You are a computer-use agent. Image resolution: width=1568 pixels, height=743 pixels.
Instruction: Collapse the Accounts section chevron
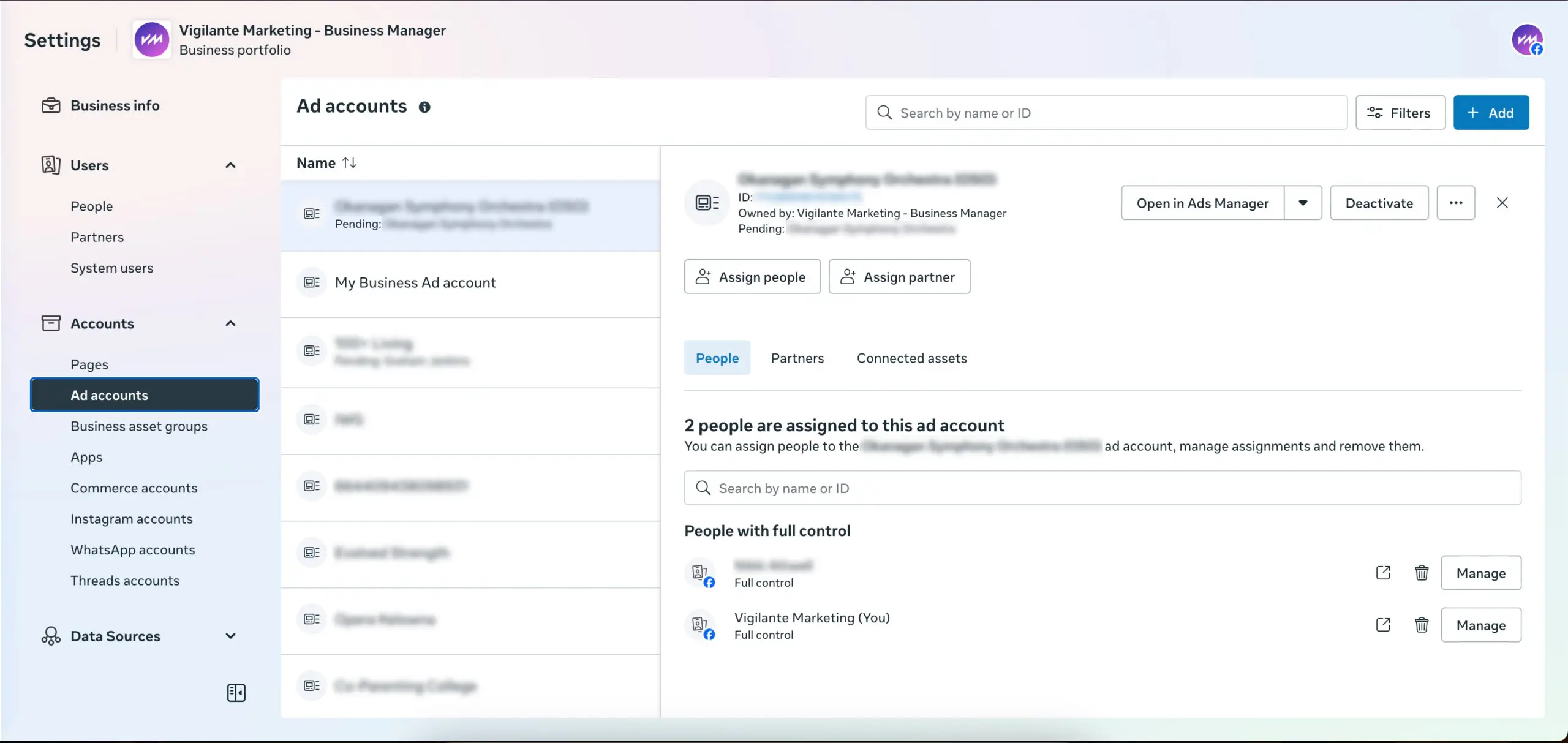click(230, 323)
